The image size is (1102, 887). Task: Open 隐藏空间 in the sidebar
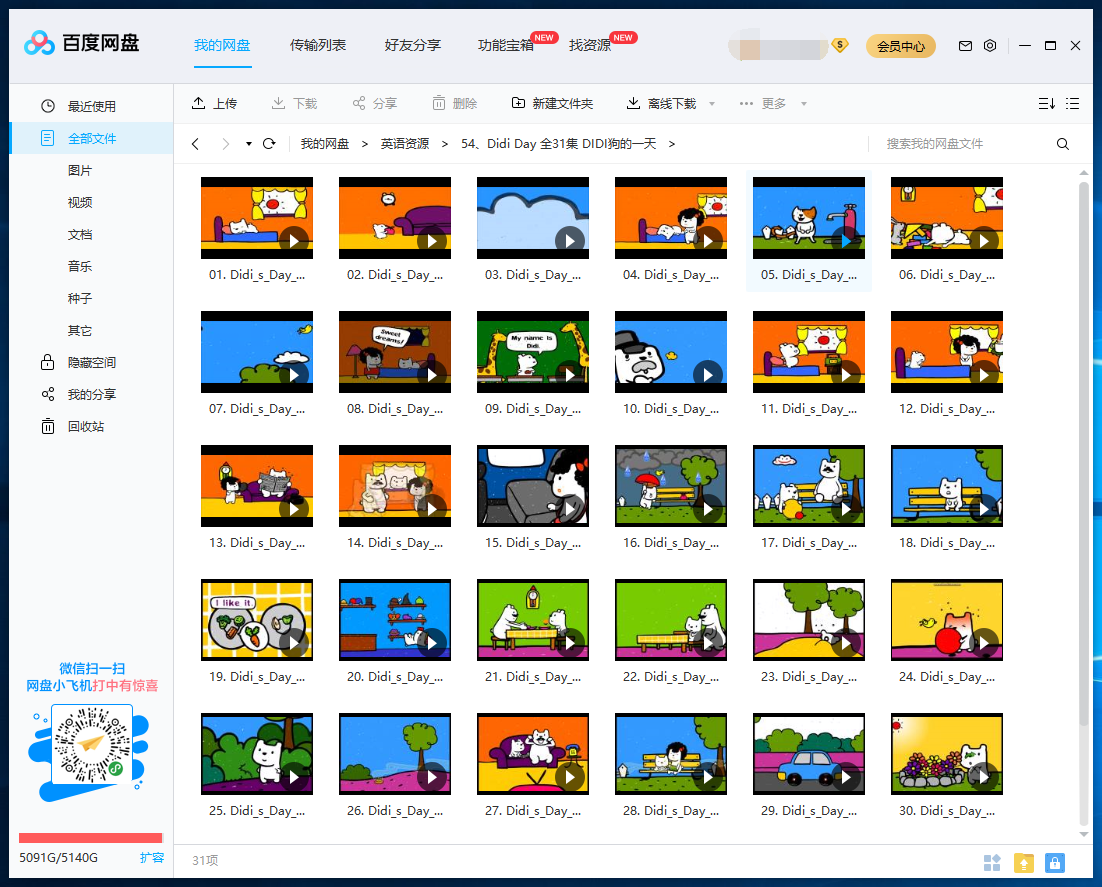(91, 363)
